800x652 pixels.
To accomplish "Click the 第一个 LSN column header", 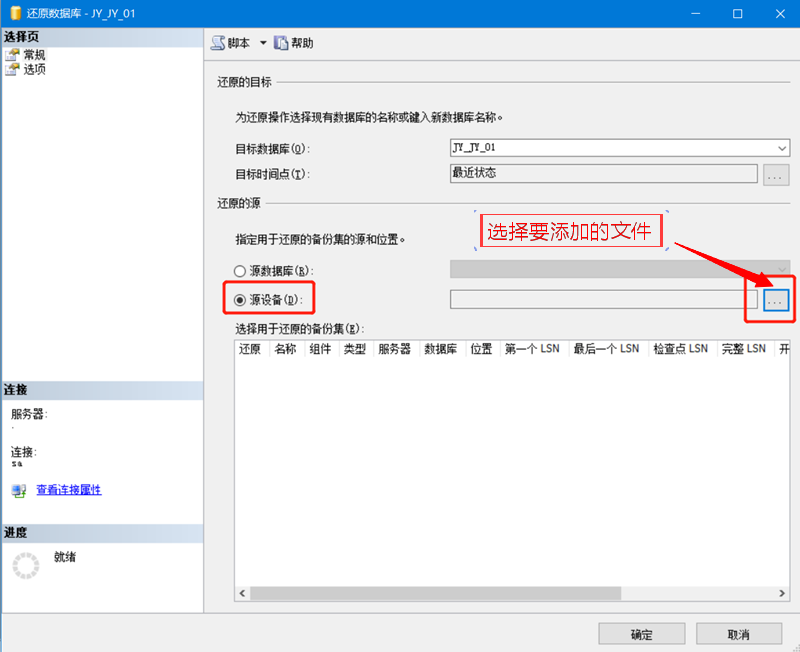I will pyautogui.click(x=532, y=349).
